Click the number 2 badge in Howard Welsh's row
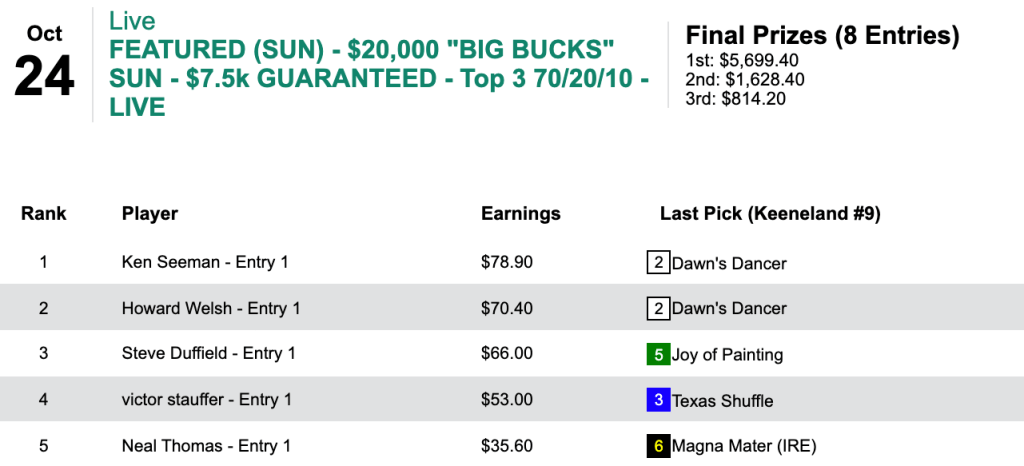Viewport: 1024px width, 466px height. pos(657,308)
